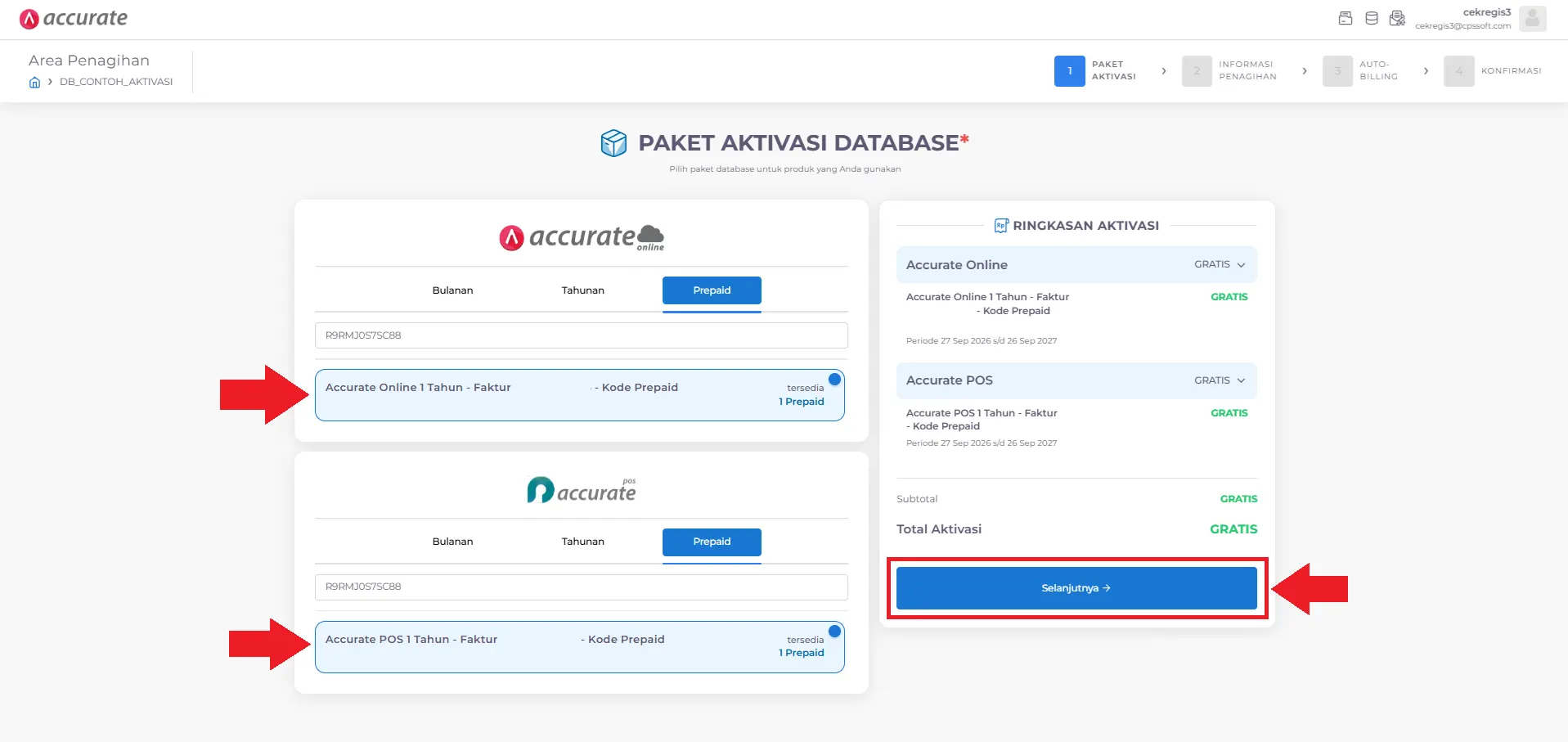Select the Prepaid tab under Accurate Online
This screenshot has height=742, width=1568.
(x=712, y=290)
